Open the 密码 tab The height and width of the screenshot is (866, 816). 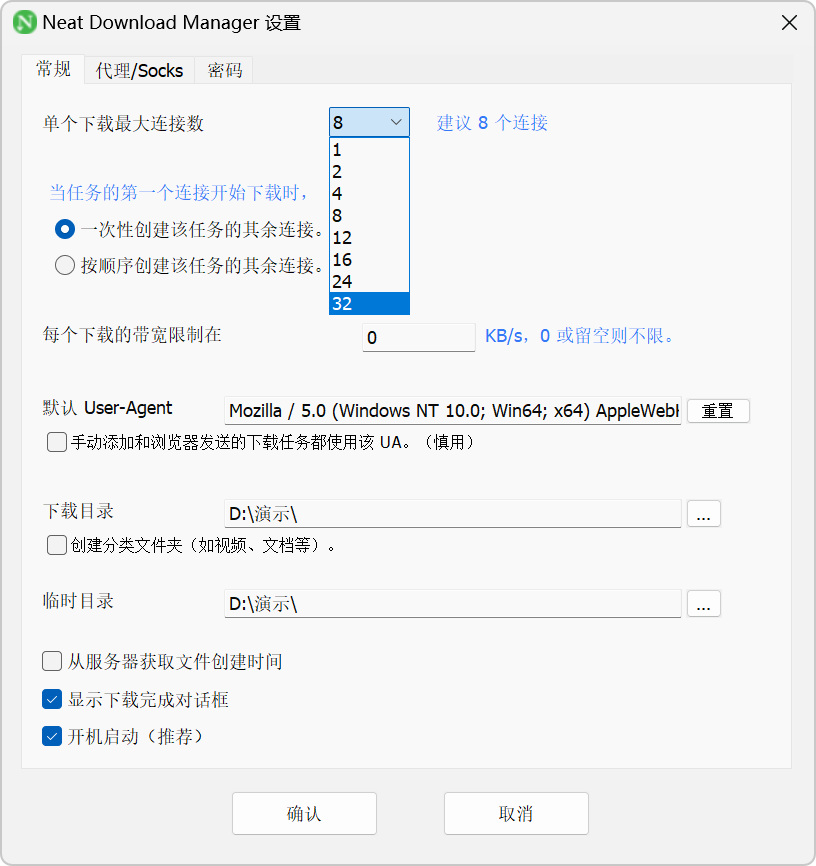tap(224, 71)
